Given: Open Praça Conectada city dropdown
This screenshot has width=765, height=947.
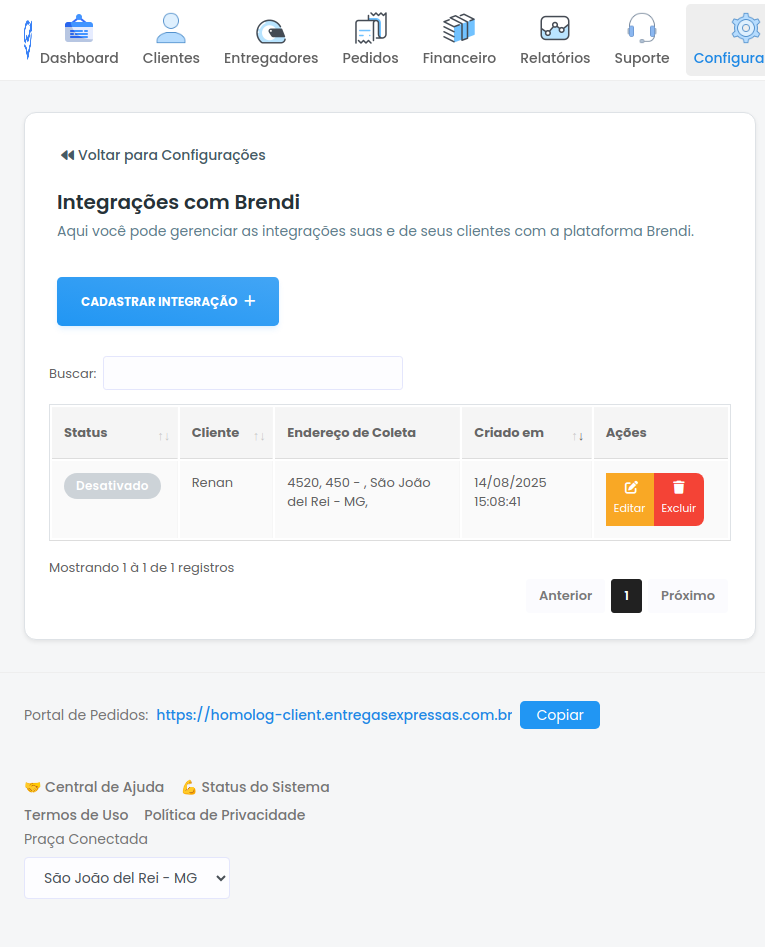Looking at the screenshot, I should point(127,878).
